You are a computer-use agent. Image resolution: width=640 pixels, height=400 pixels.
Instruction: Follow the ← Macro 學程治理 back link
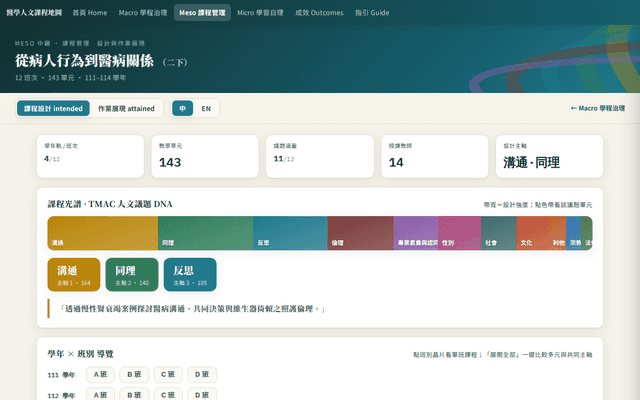pos(598,108)
